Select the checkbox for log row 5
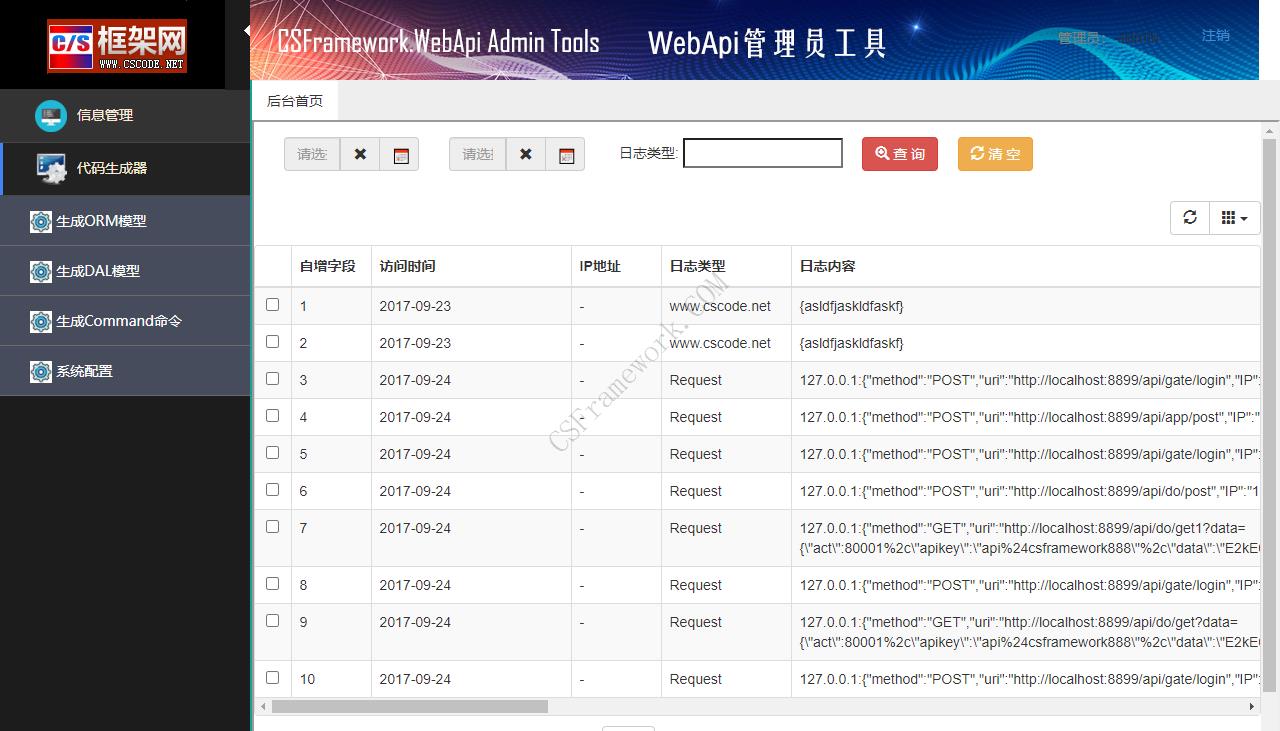 pos(272,453)
